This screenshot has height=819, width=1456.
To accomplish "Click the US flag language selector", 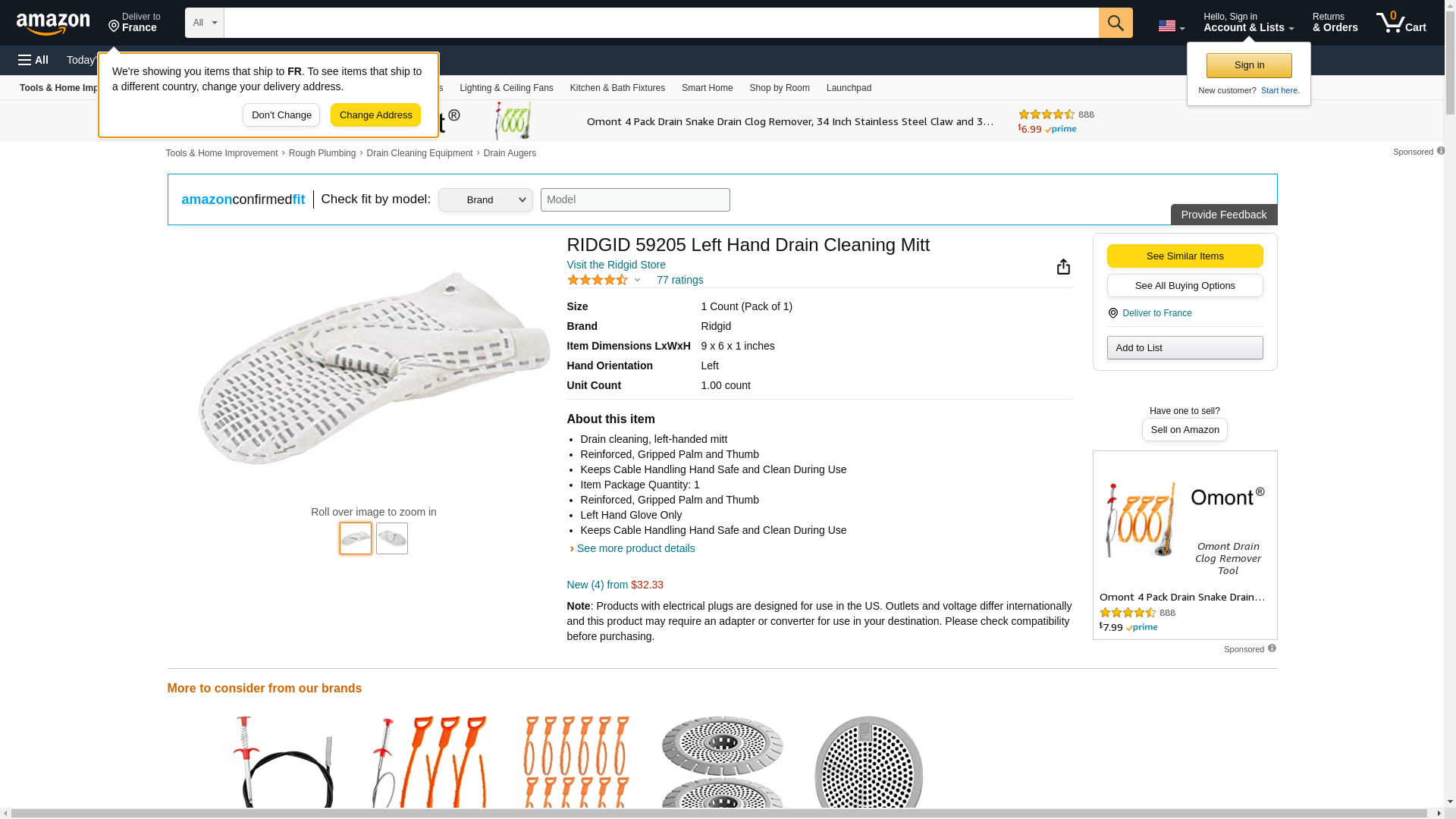I will 1170,26.
